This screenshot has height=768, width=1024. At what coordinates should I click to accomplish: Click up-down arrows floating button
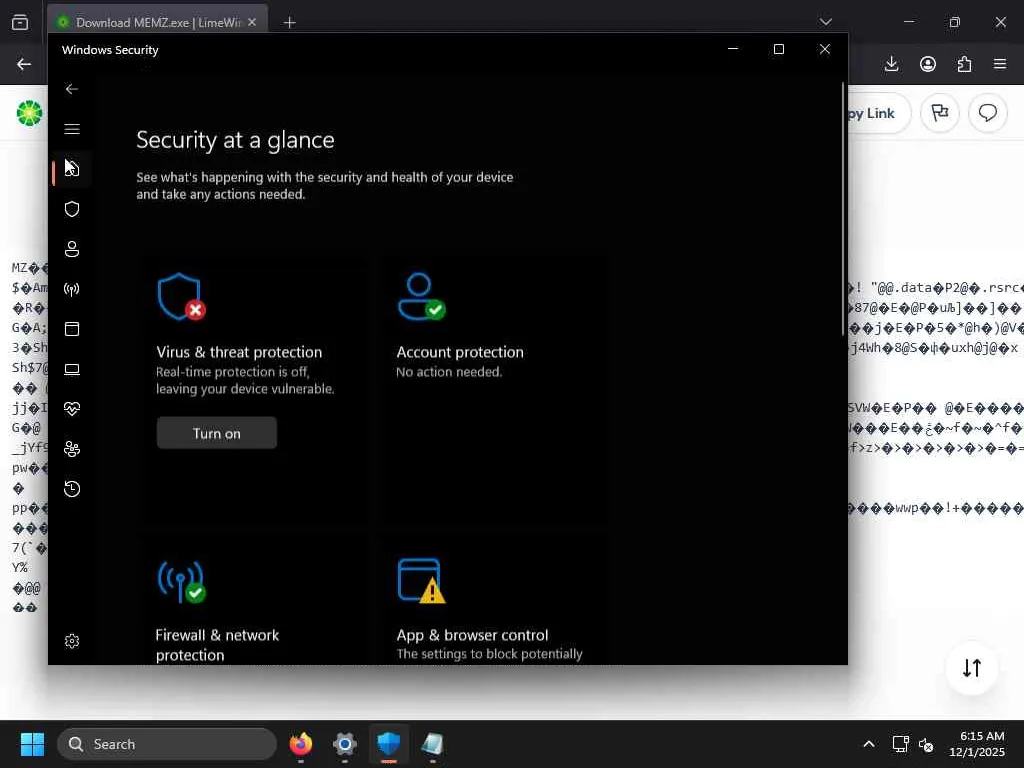click(972, 667)
